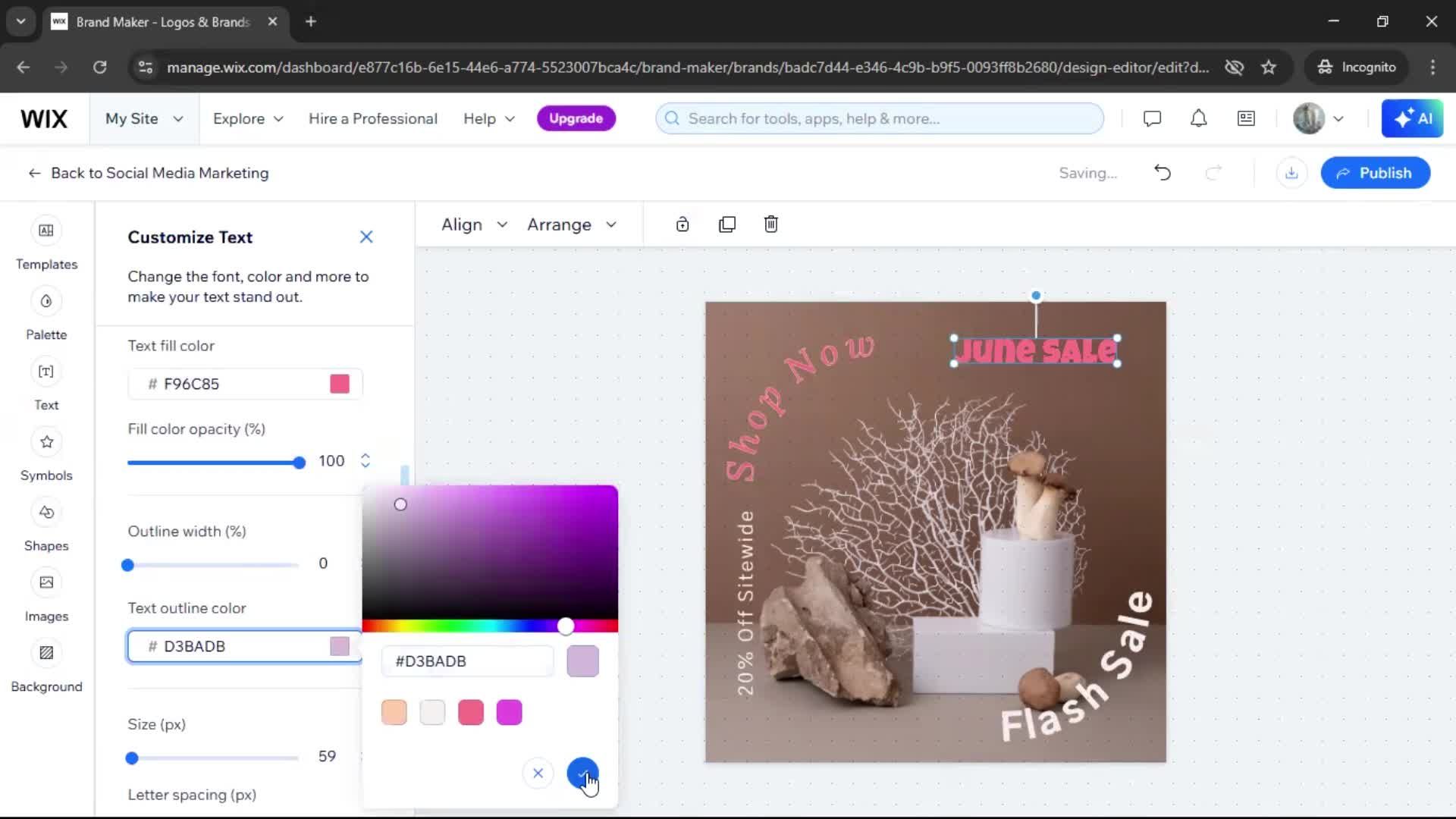
Task: Select the peach preset color swatch
Action: [x=394, y=712]
